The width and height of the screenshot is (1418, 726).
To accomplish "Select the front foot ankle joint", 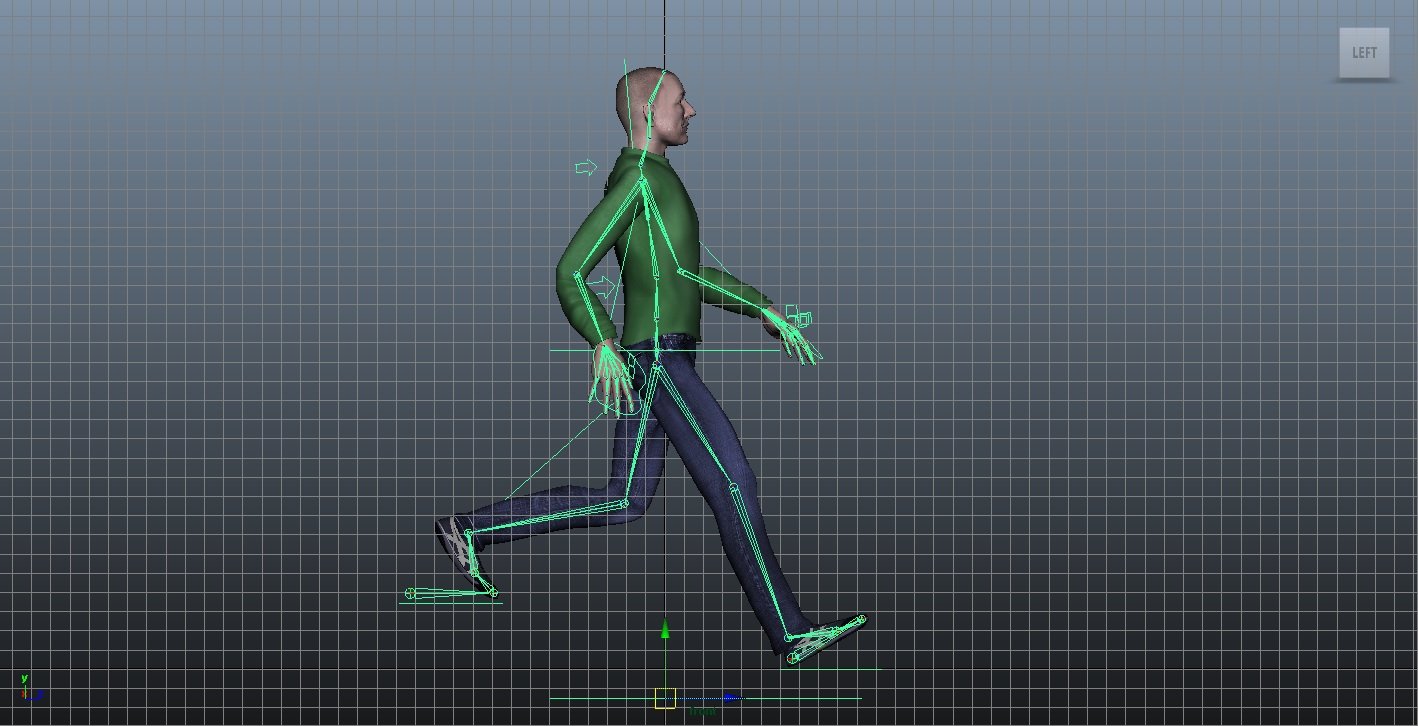I will 789,637.
